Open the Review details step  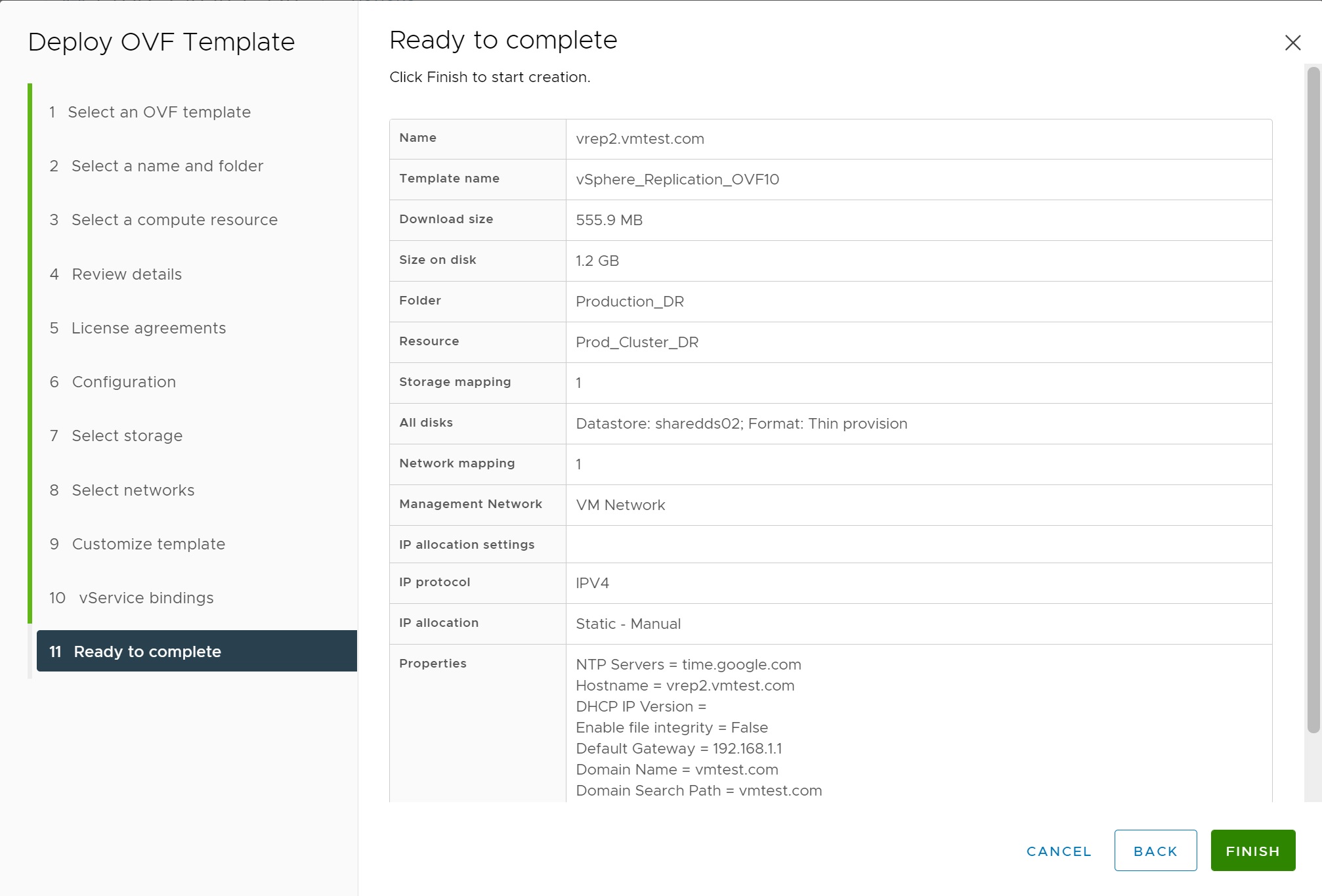(x=127, y=274)
